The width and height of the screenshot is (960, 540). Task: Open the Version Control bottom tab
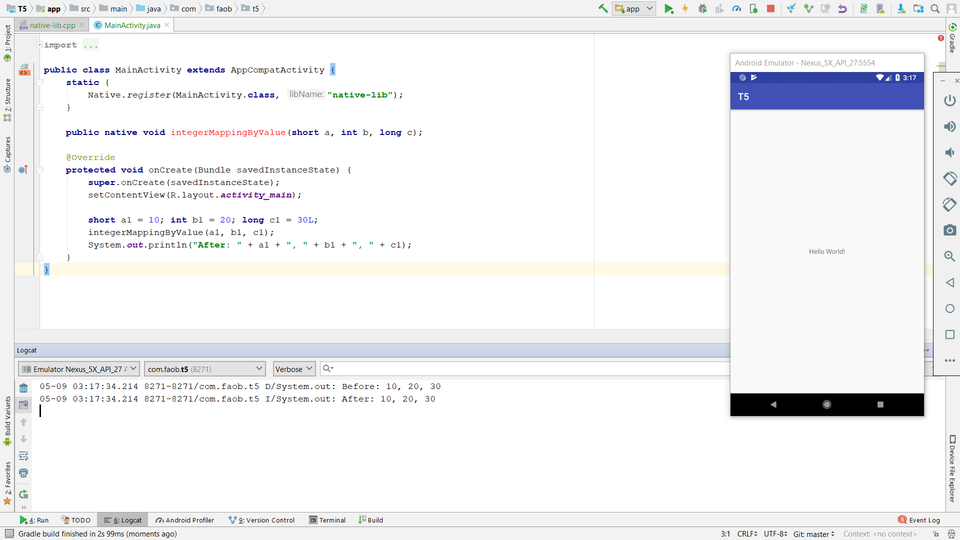[x=261, y=520]
